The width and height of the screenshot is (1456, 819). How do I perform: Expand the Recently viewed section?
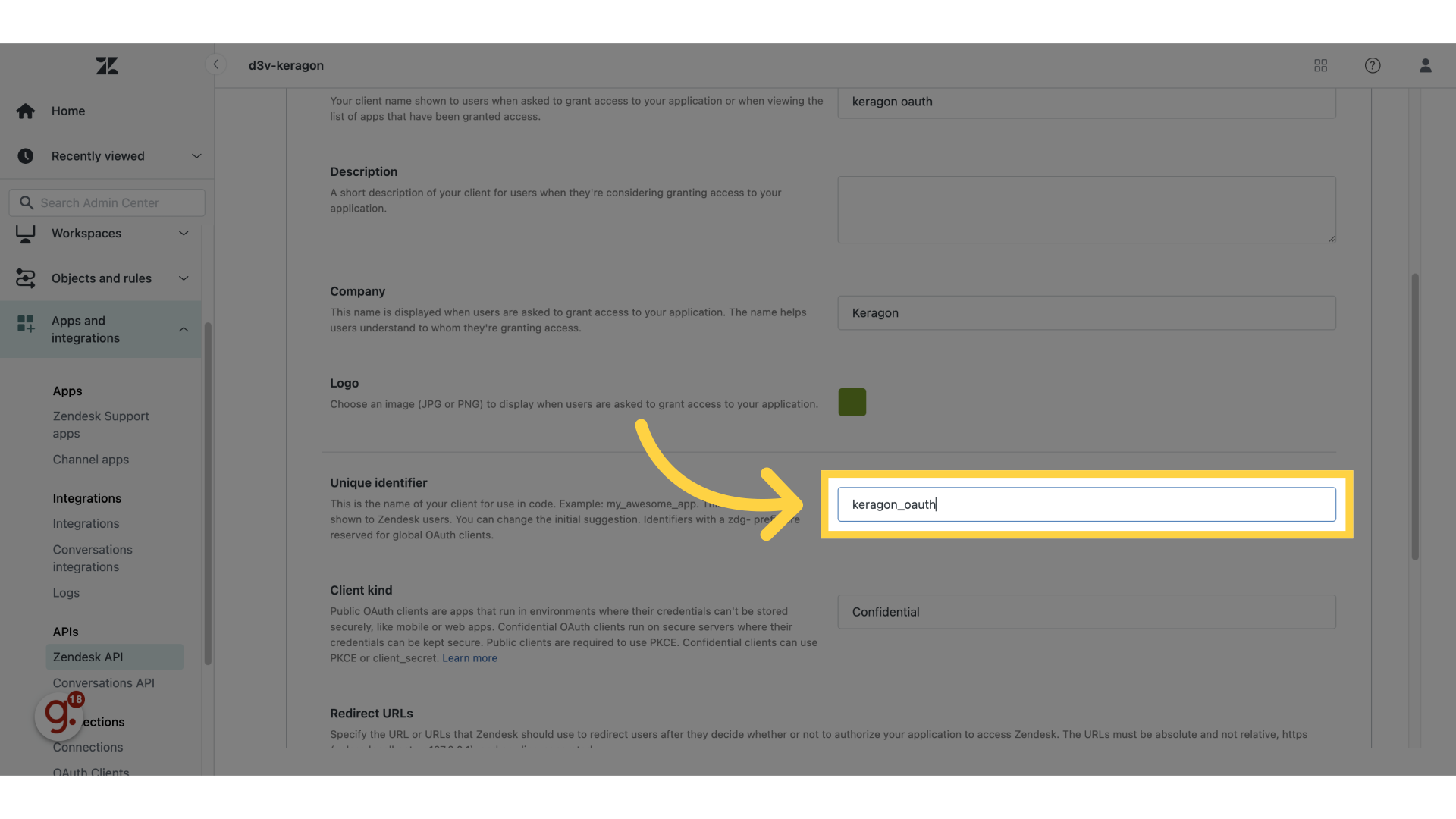(x=196, y=156)
